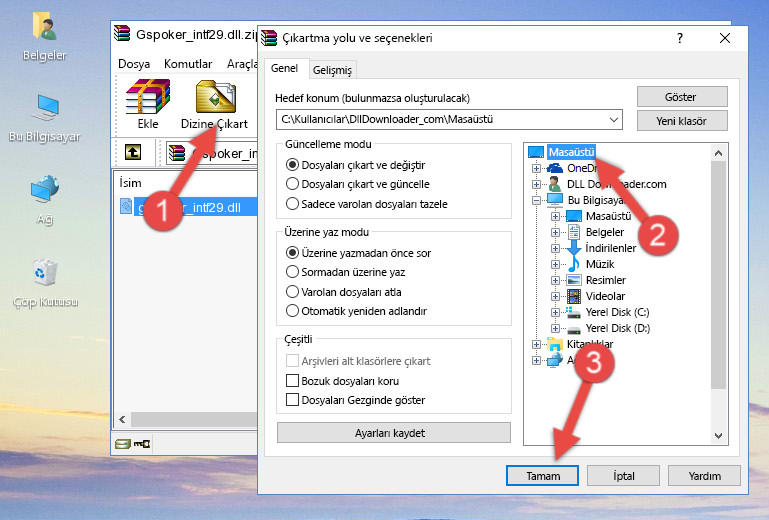Select Videolar folder label in tree
This screenshot has width=769, height=520.
(605, 296)
